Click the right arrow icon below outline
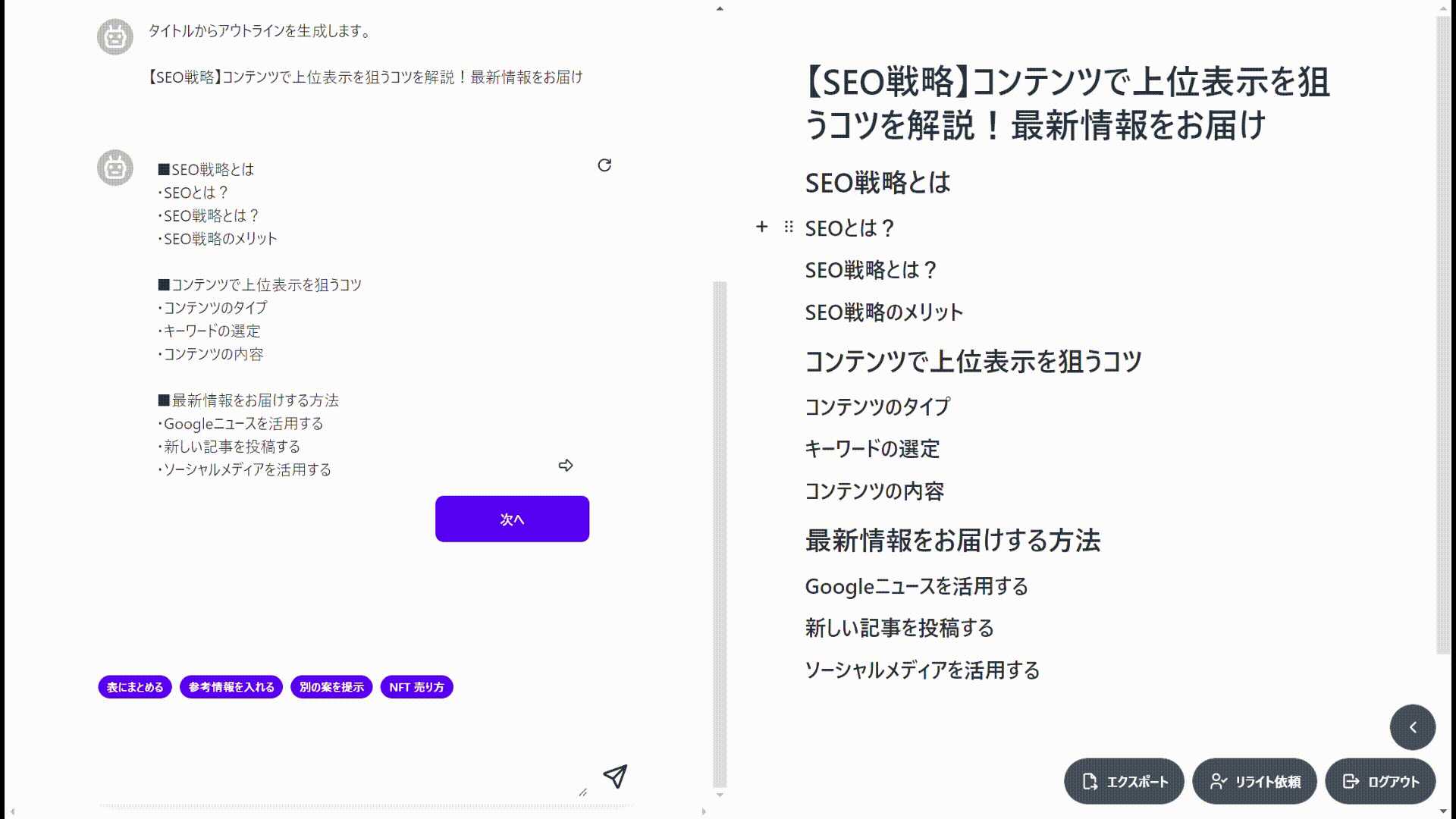 566,466
